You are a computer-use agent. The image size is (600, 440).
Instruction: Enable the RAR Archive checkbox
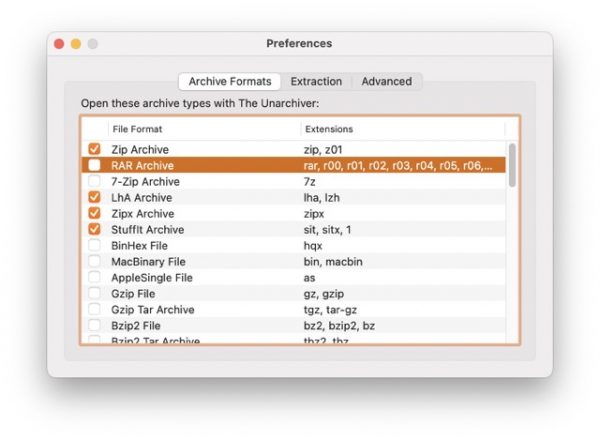point(95,165)
